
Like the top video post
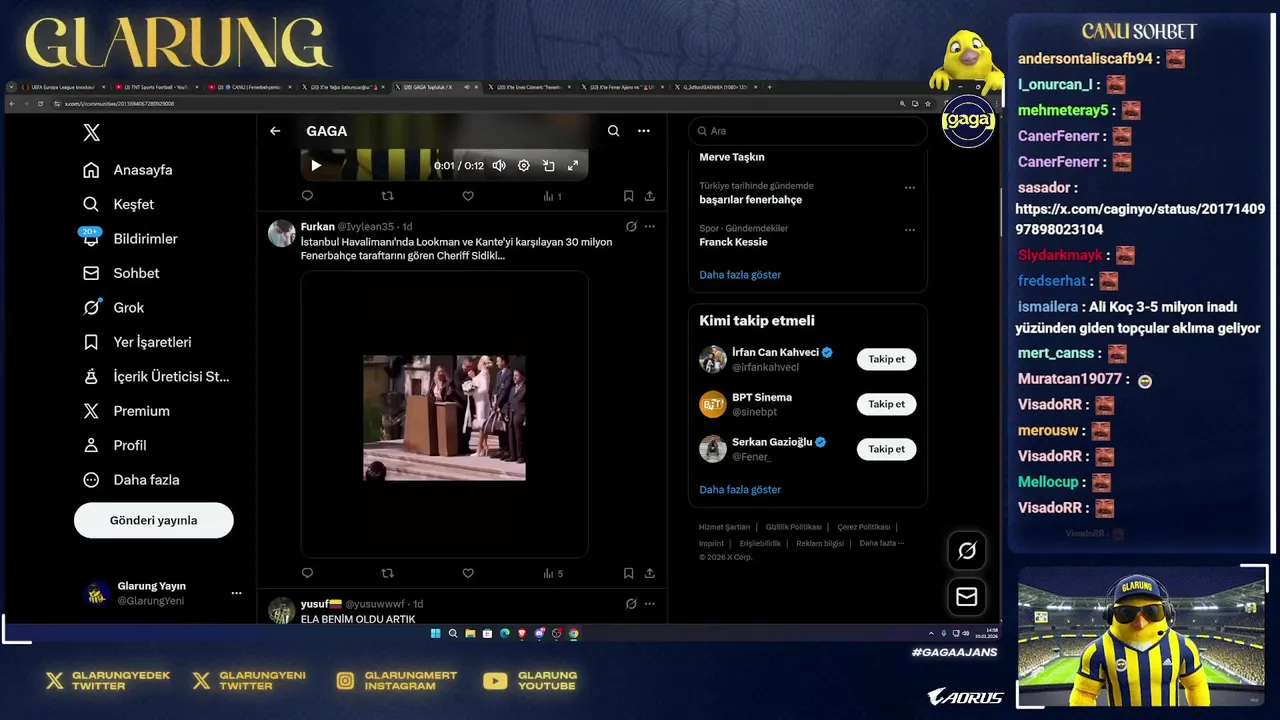point(468,196)
